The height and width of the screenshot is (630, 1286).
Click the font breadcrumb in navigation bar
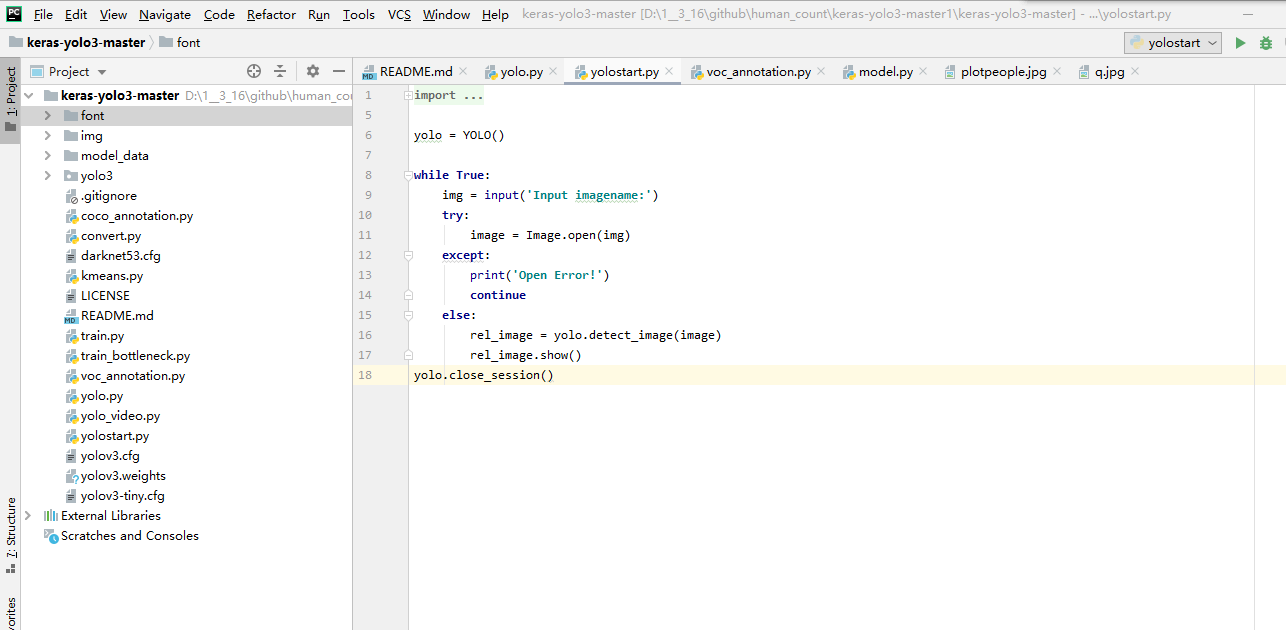point(180,43)
